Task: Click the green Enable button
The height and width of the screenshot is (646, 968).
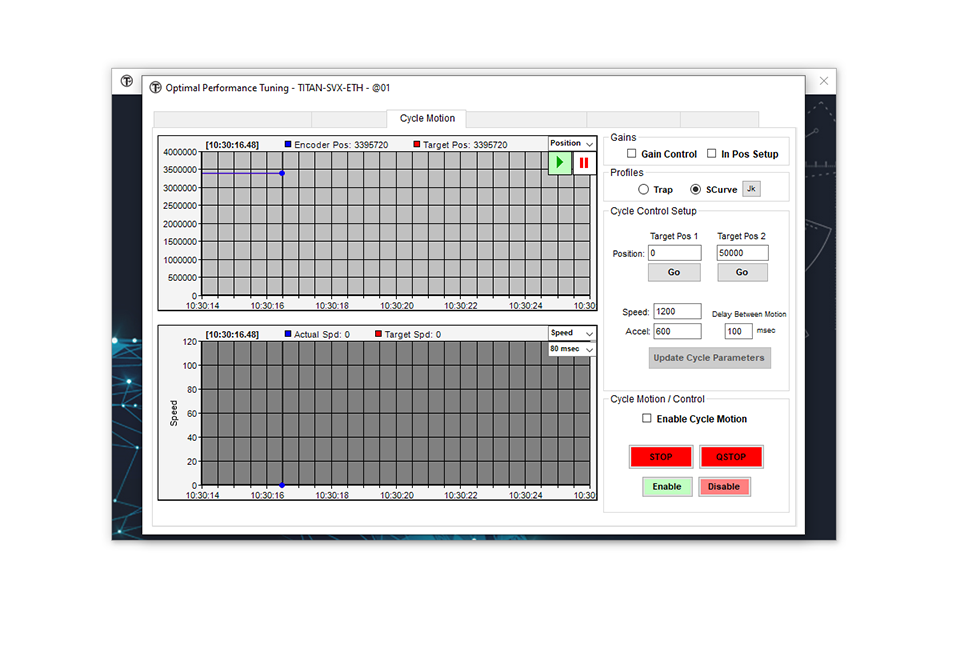Action: [x=667, y=487]
